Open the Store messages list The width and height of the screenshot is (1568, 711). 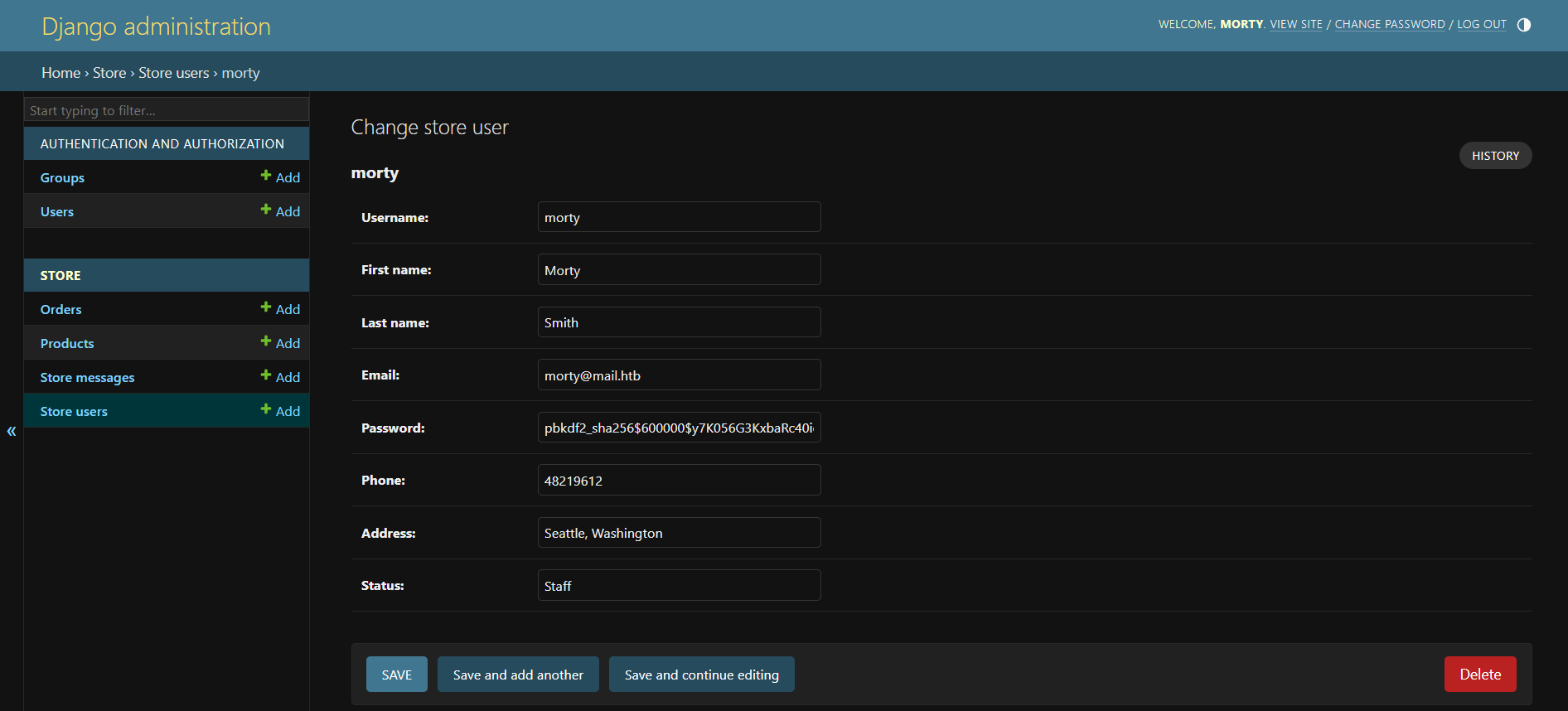click(87, 377)
